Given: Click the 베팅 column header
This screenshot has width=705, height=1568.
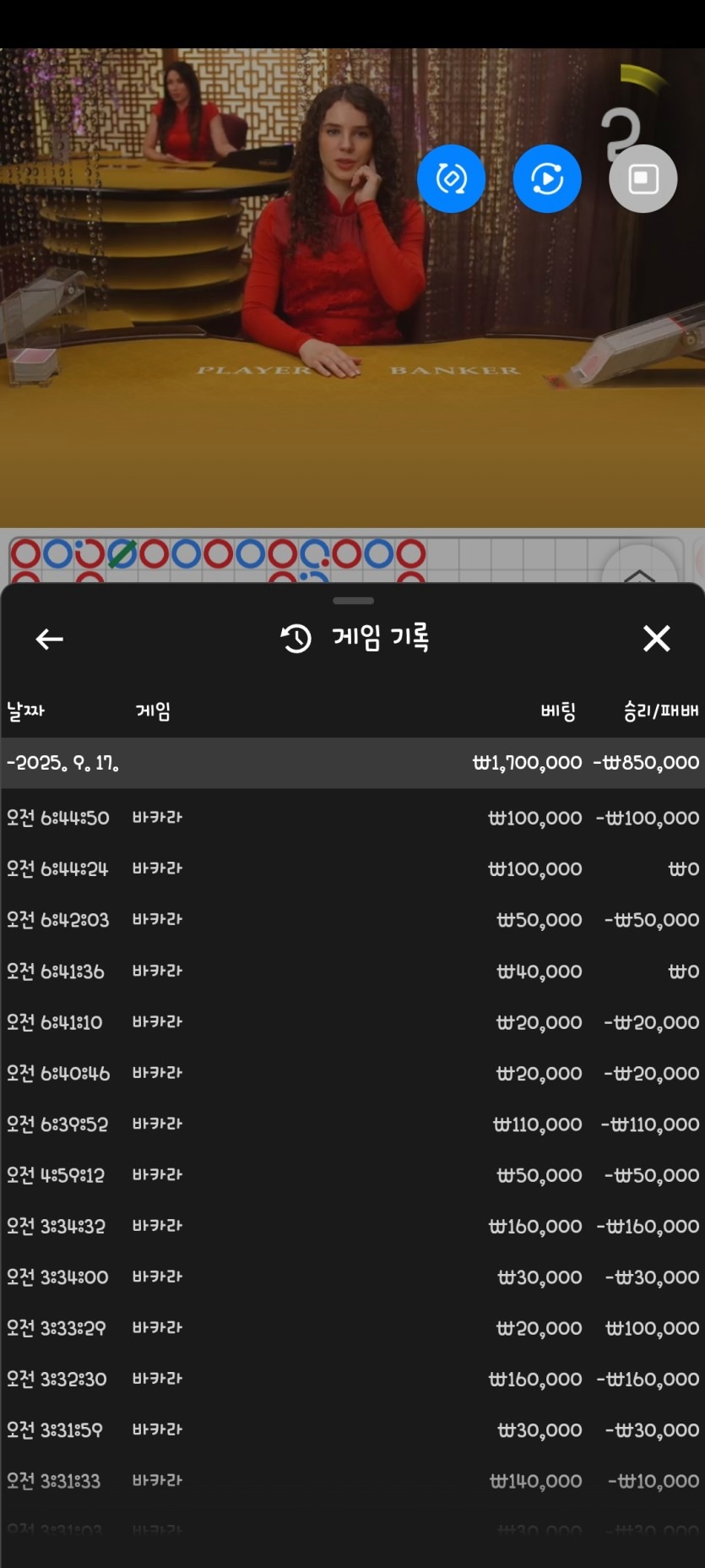Looking at the screenshot, I should tap(558, 711).
